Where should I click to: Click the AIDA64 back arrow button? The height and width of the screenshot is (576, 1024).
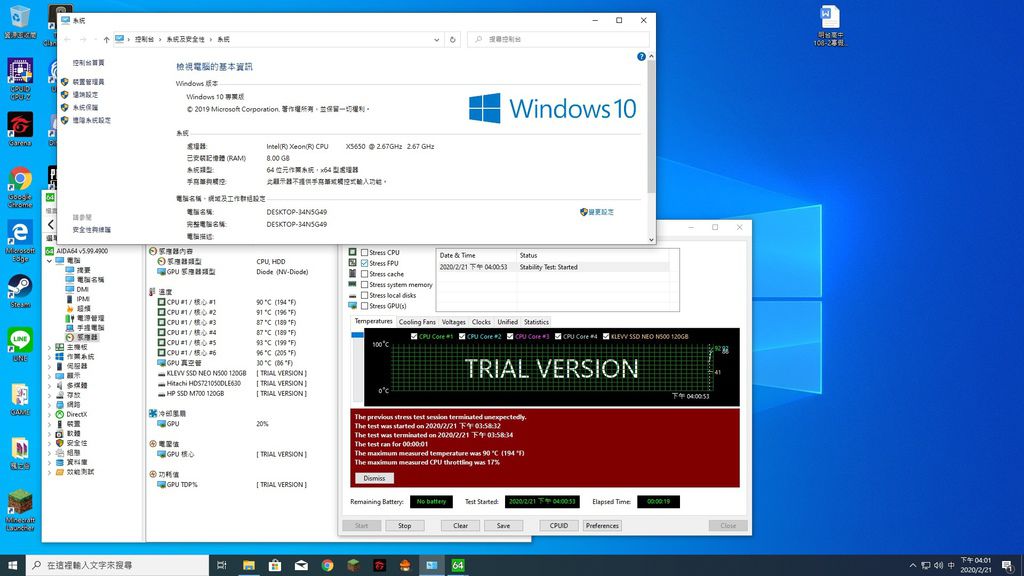pyautogui.click(x=51, y=224)
